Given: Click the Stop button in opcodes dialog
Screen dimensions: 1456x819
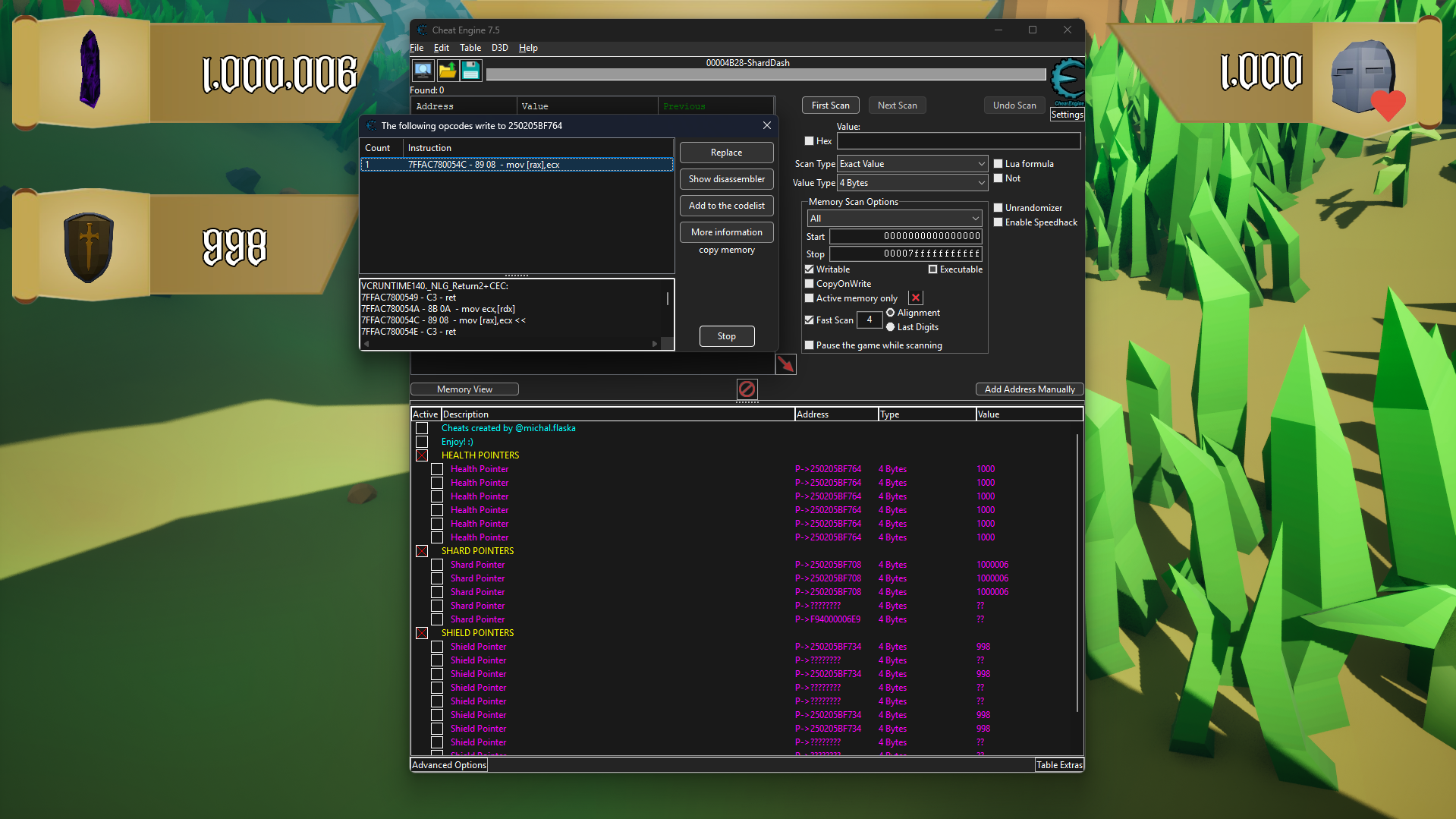Looking at the screenshot, I should [x=727, y=336].
